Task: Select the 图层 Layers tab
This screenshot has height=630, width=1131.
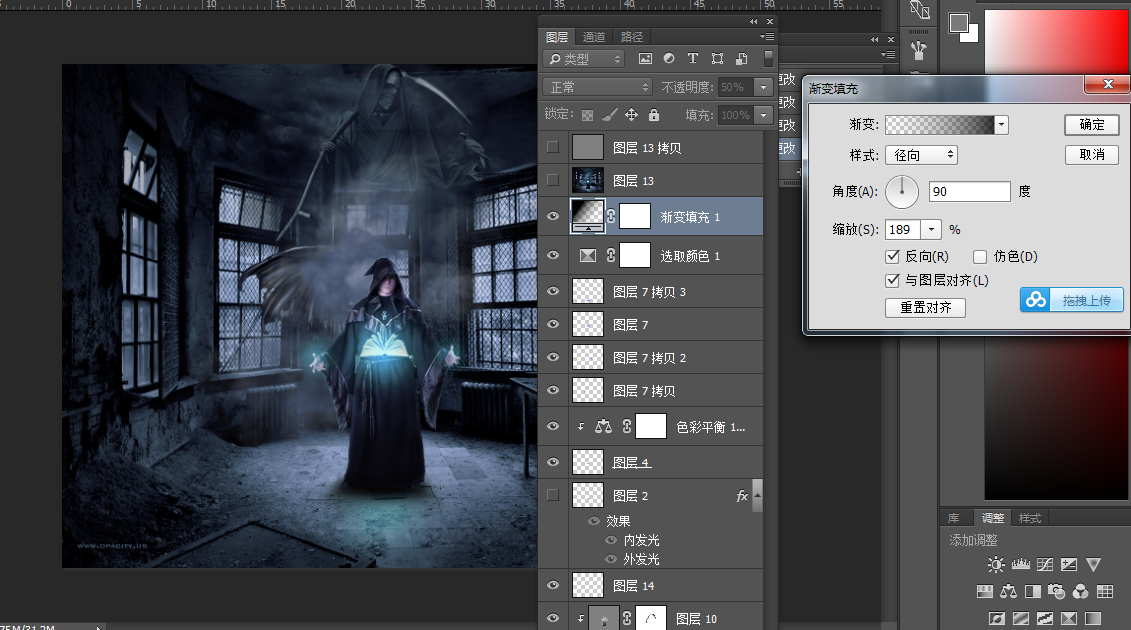Action: coord(557,37)
